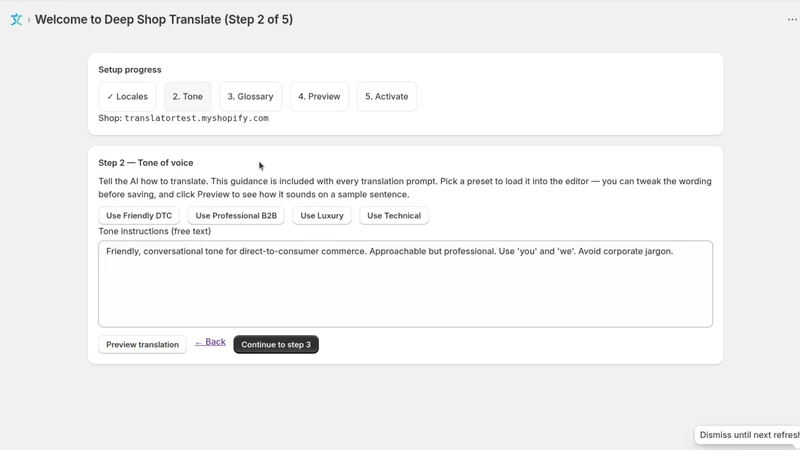This screenshot has height=450, width=800.
Task: Click the page title Welcome to Deep Shop Translate
Action: (164, 19)
